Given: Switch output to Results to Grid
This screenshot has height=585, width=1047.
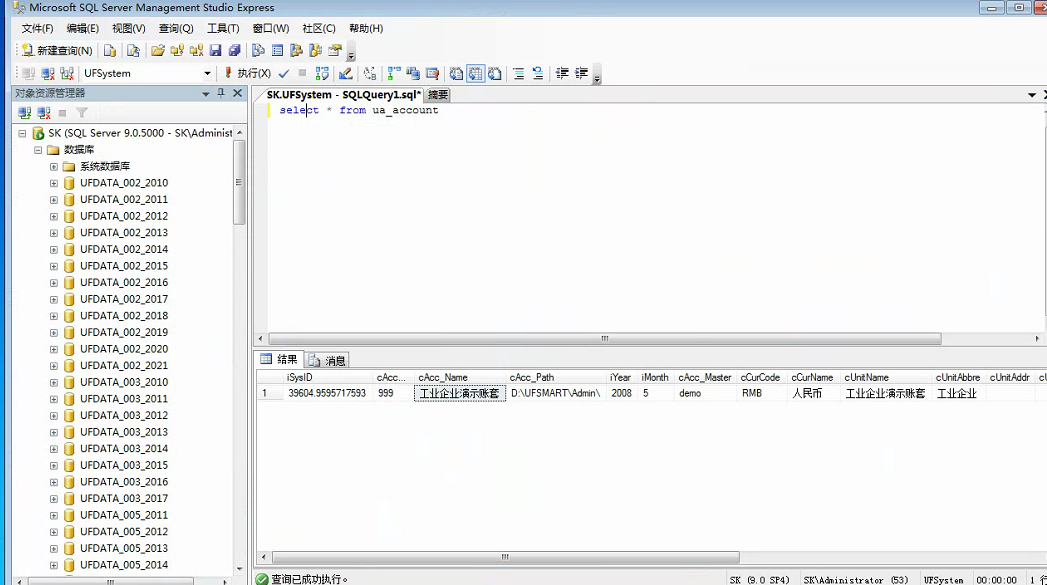Looking at the screenshot, I should point(475,73).
